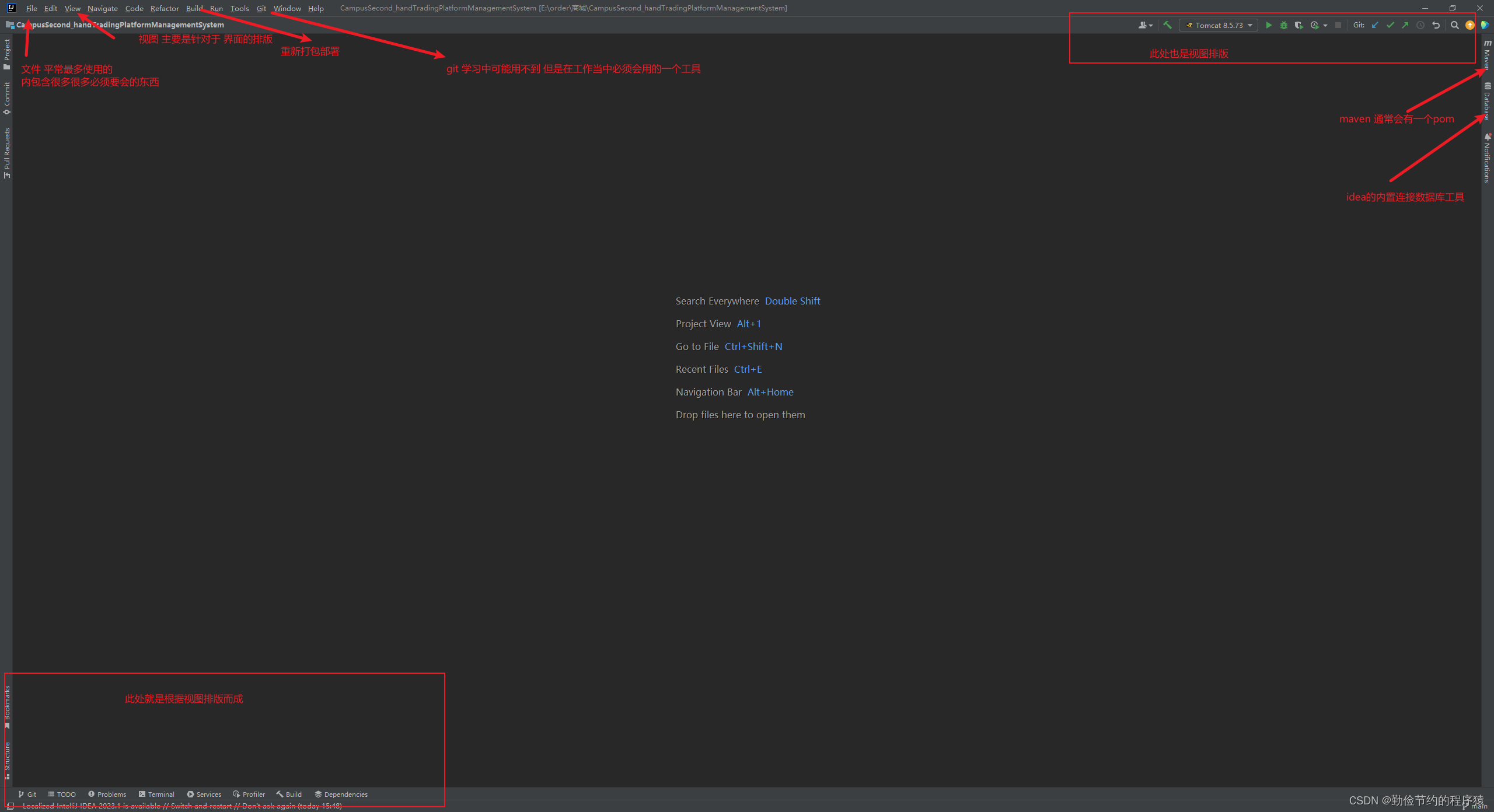Toggle the Project tool window

pos(7,54)
